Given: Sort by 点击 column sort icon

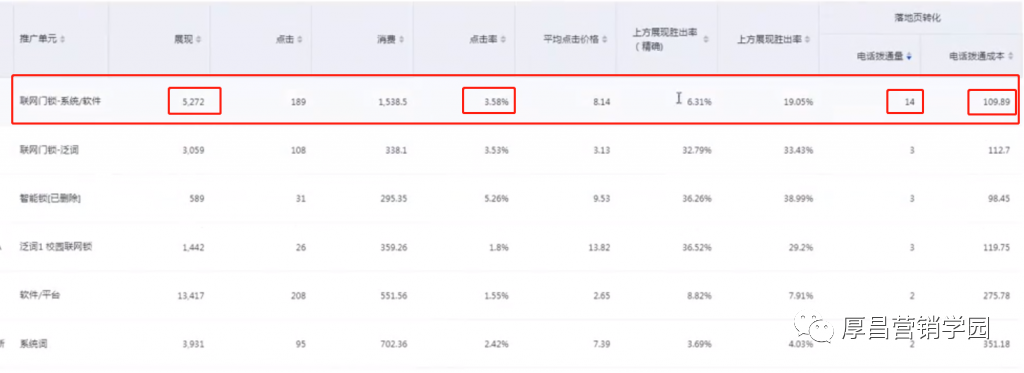Looking at the screenshot, I should tap(300, 41).
